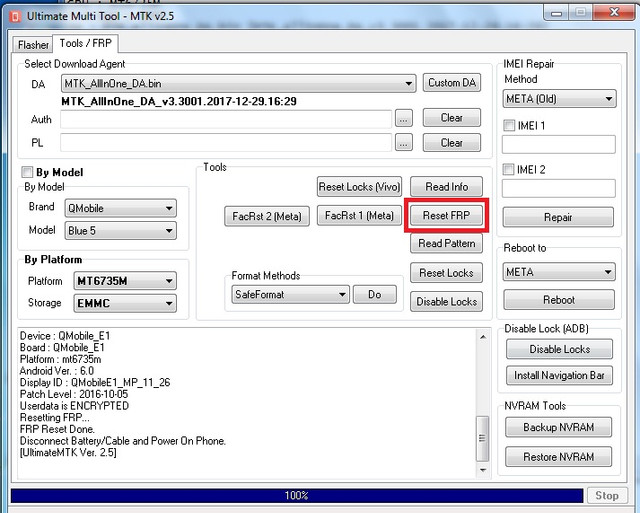Click the log scrollbar up arrow
640x513 pixels.
pos(483,337)
